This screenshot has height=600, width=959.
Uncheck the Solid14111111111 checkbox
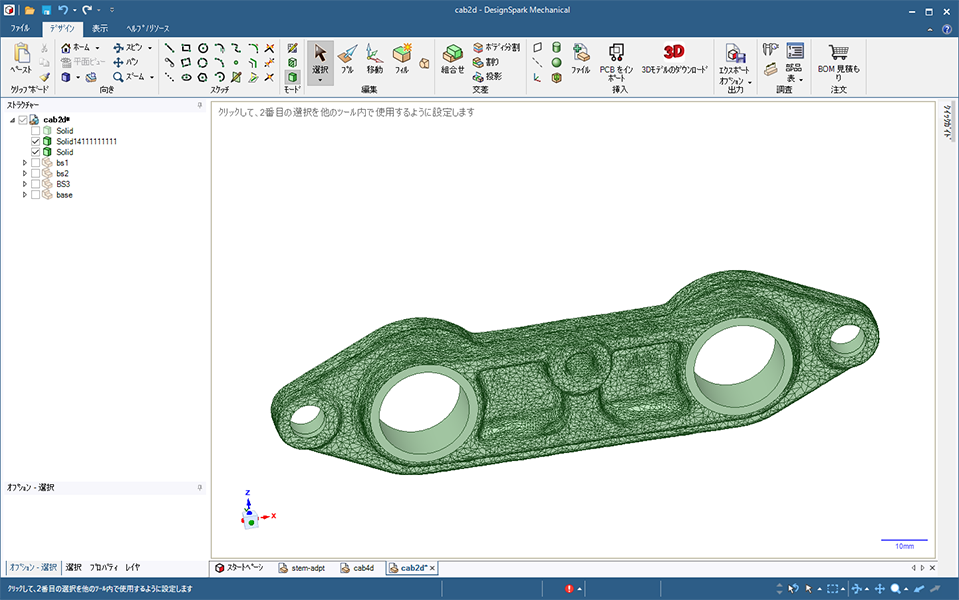(x=36, y=141)
